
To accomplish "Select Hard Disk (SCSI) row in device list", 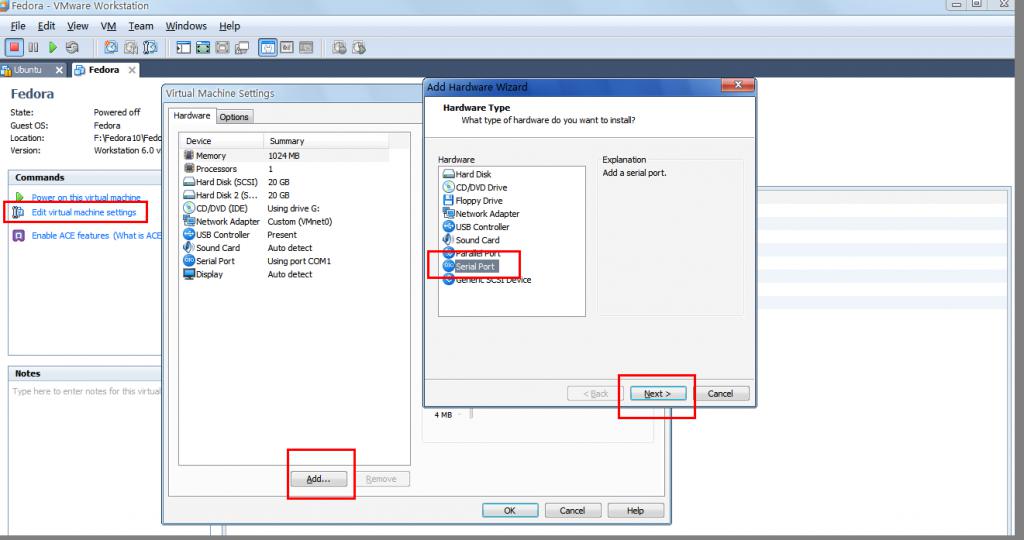I will click(286, 182).
